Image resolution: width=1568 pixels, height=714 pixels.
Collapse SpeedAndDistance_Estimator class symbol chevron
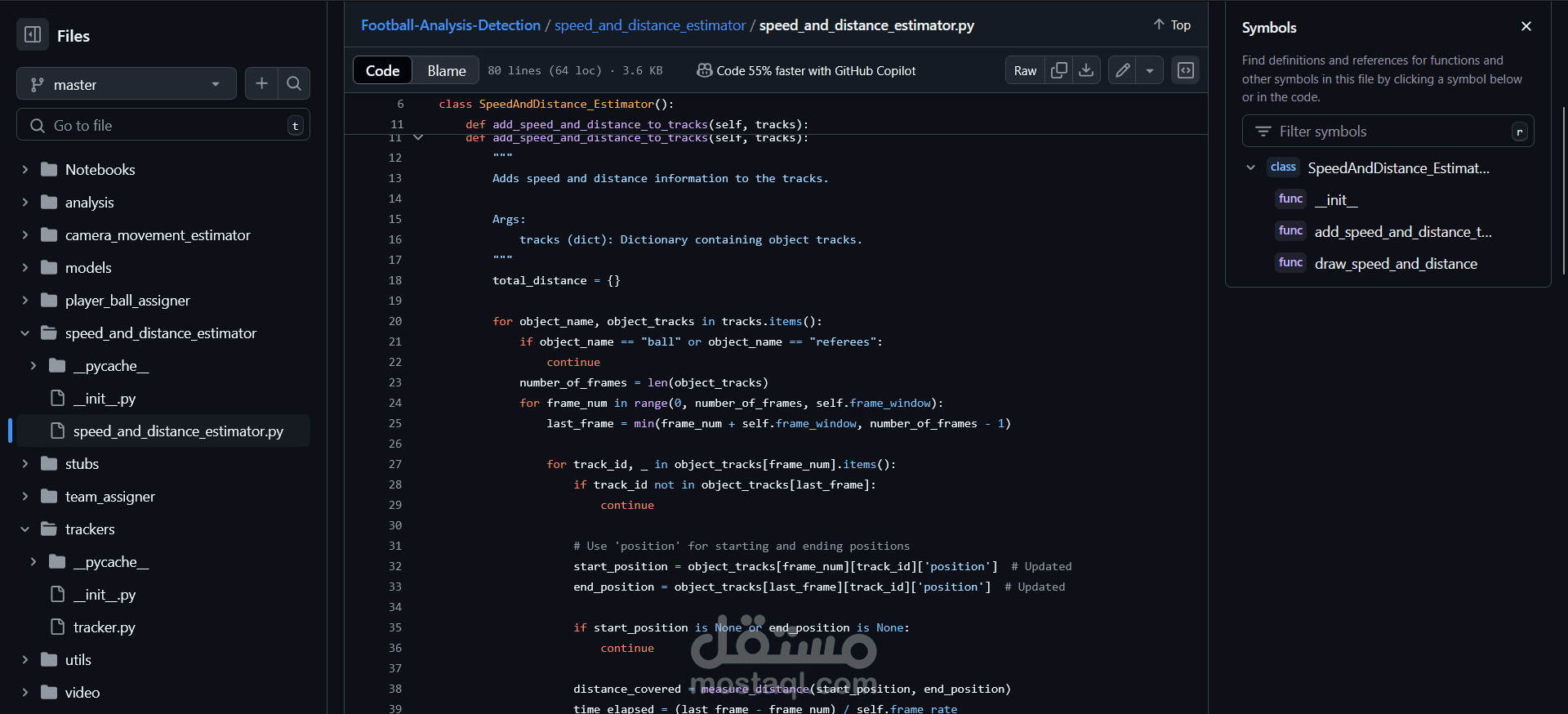(1250, 167)
